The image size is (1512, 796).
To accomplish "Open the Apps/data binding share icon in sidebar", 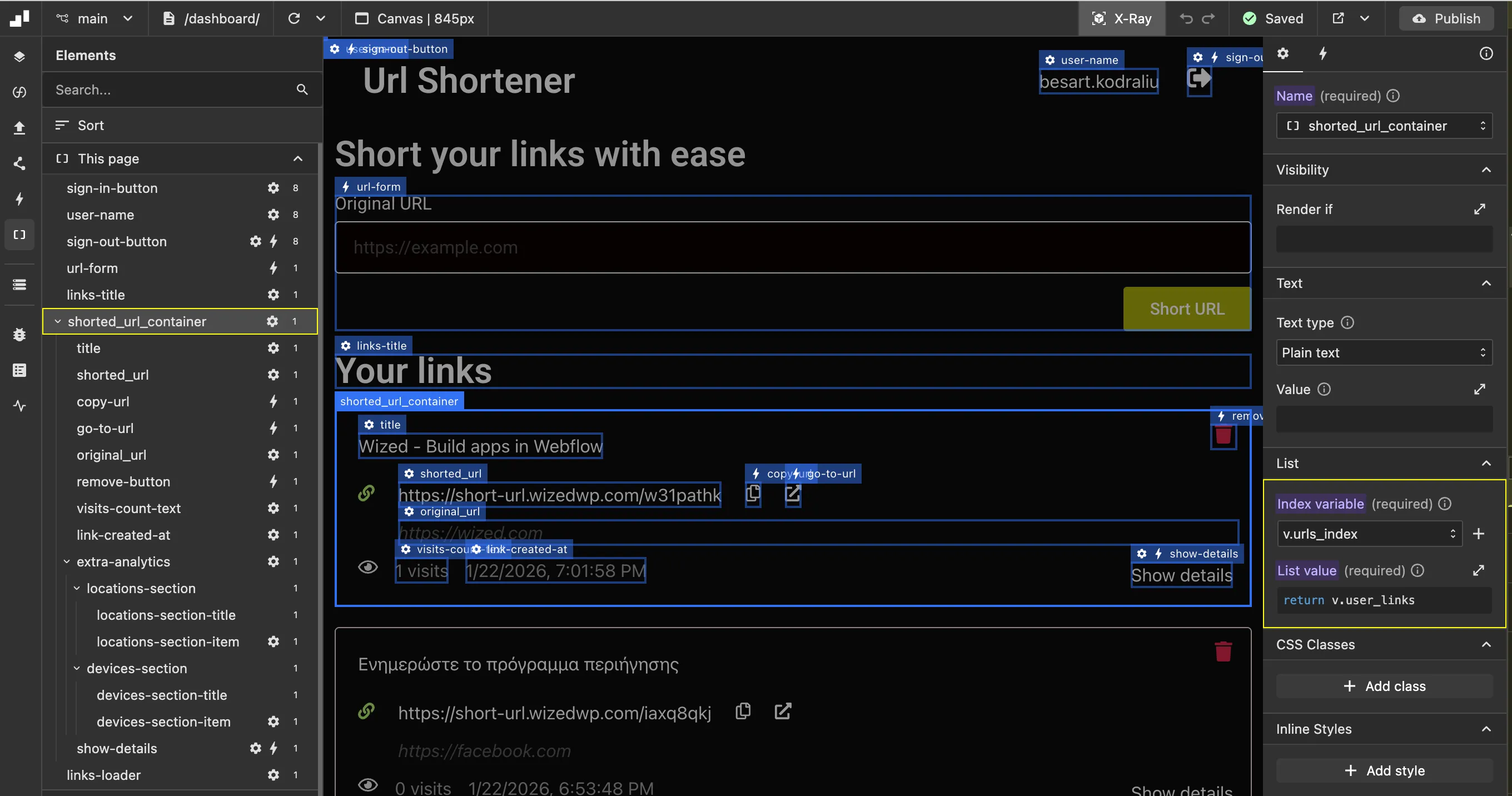I will coord(19,164).
